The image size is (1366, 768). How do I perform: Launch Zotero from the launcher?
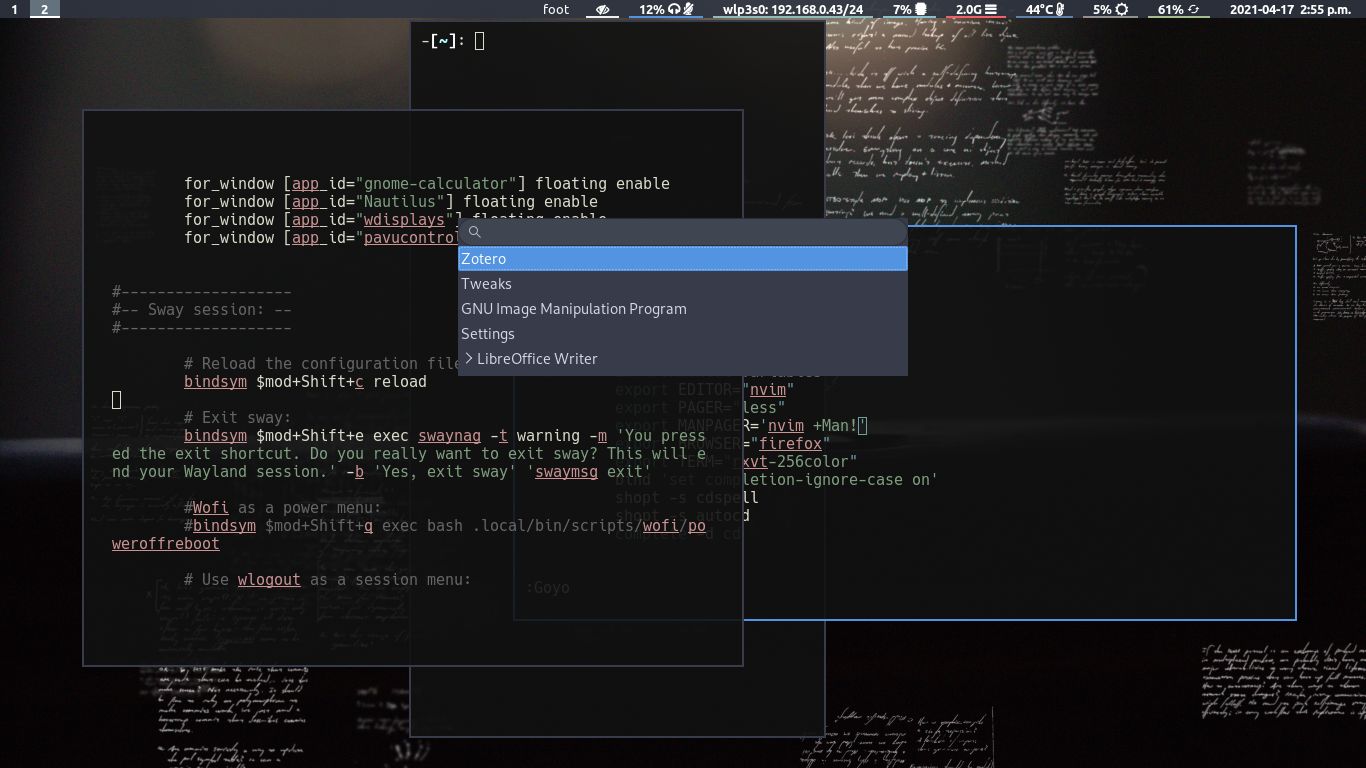pyautogui.click(x=483, y=258)
